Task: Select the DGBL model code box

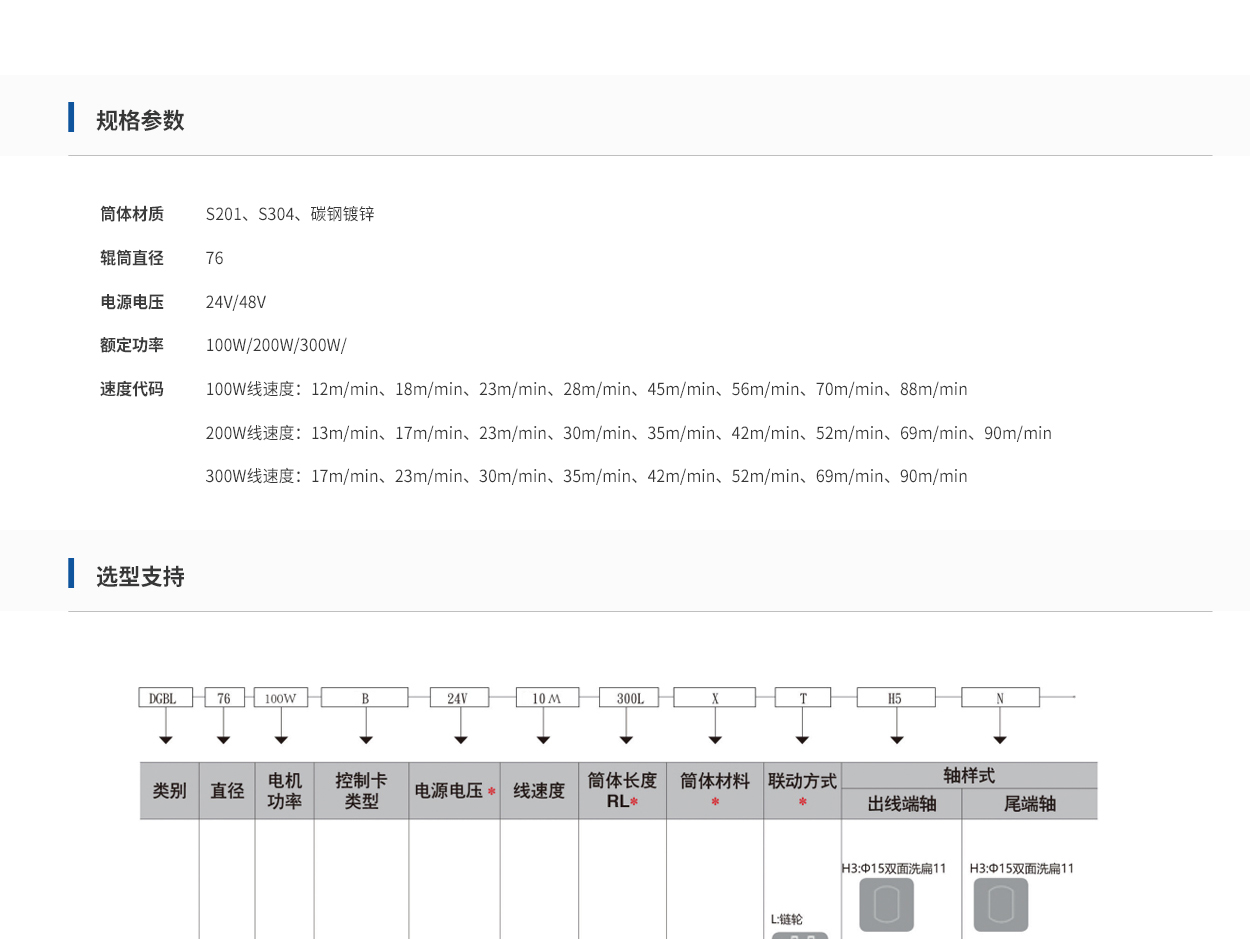Action: [165, 698]
